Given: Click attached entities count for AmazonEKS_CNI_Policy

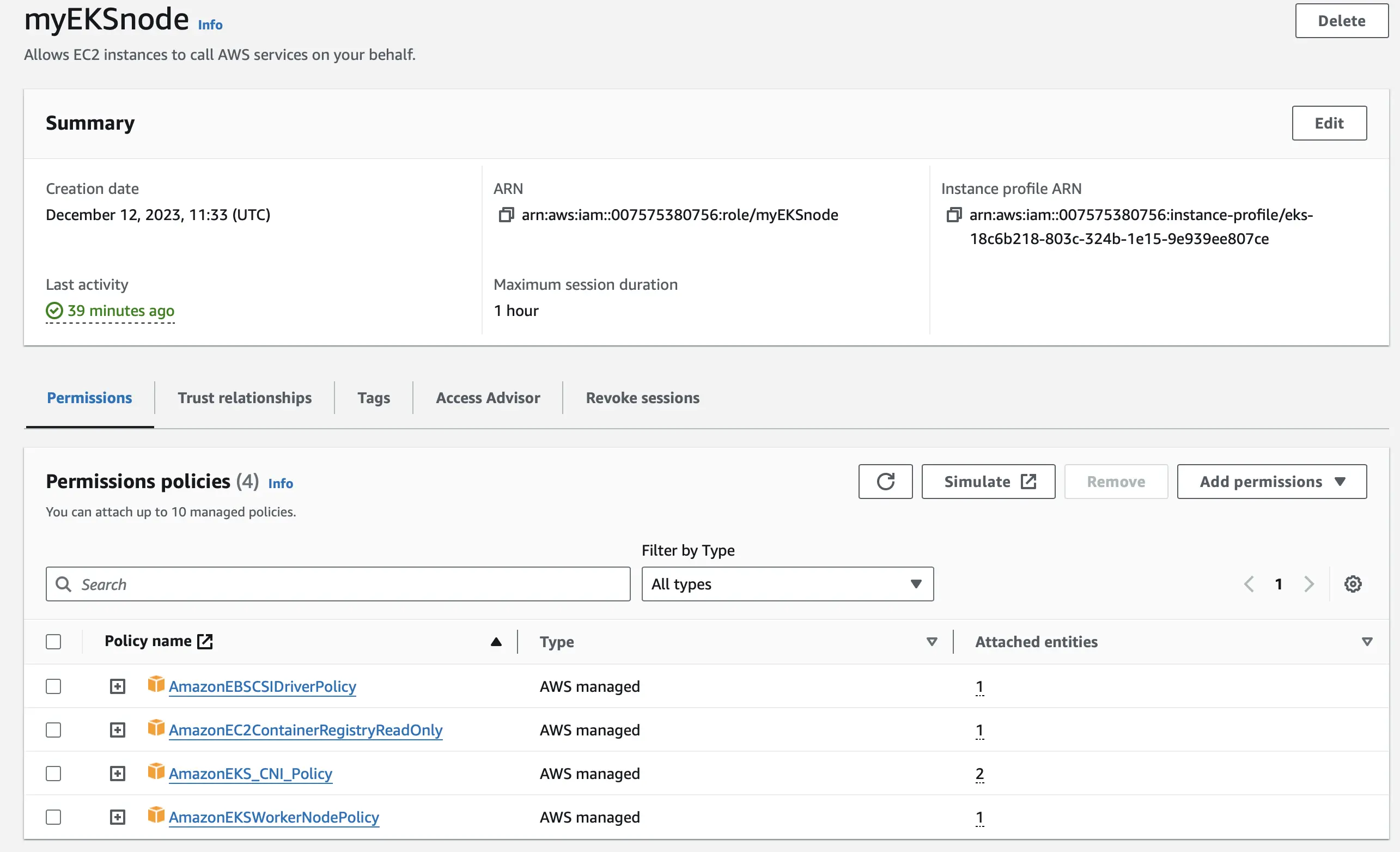Looking at the screenshot, I should click(x=979, y=774).
